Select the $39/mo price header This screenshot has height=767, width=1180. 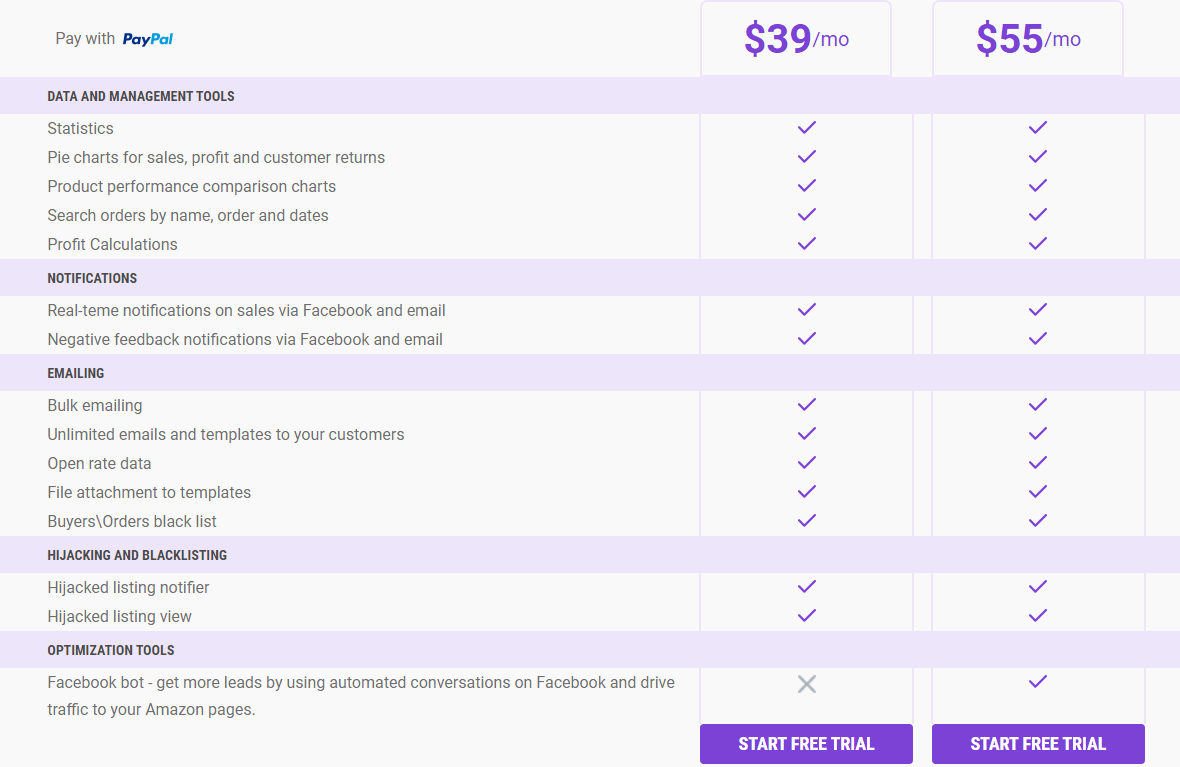point(796,39)
